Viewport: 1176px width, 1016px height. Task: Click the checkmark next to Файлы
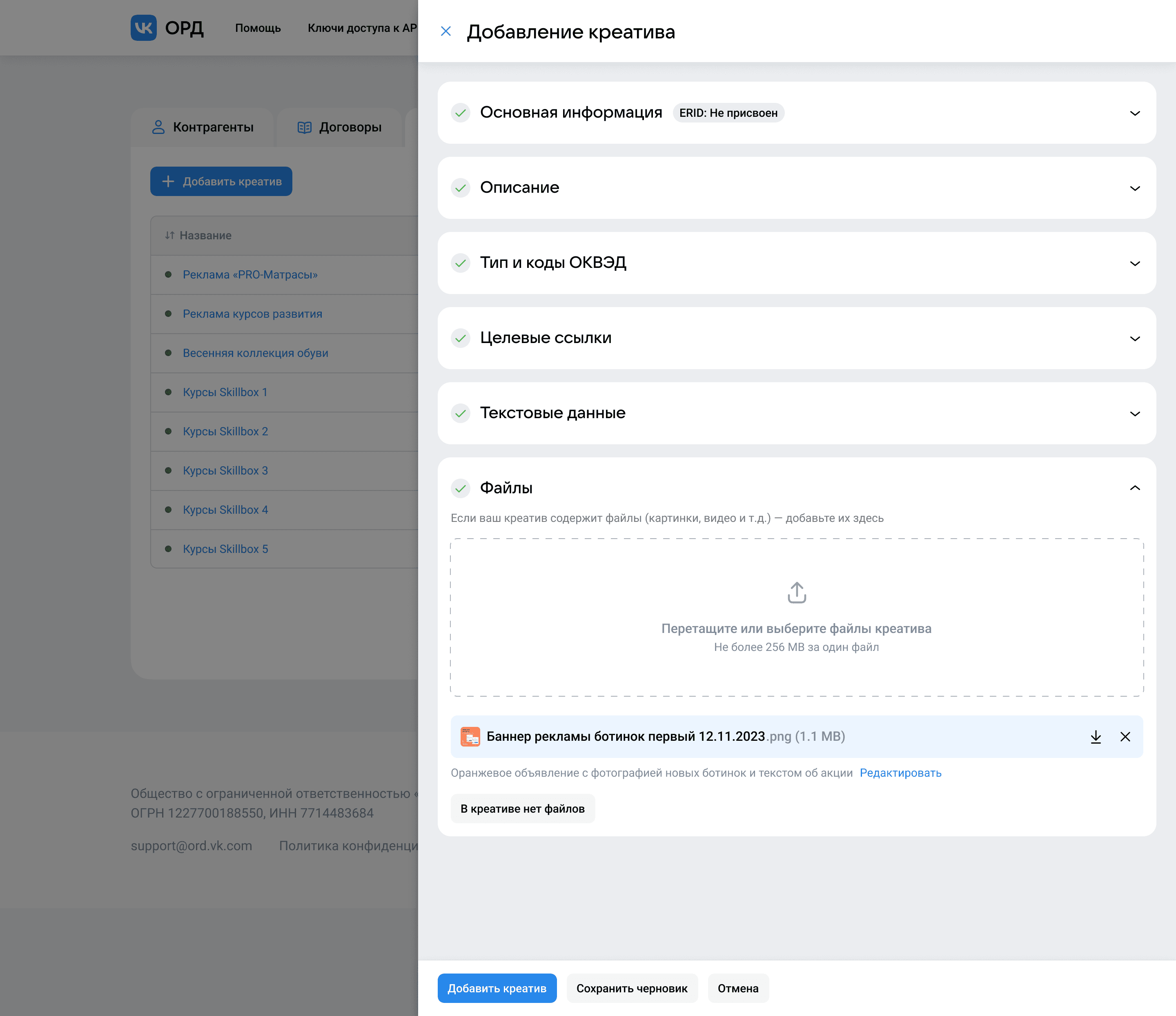coord(460,488)
